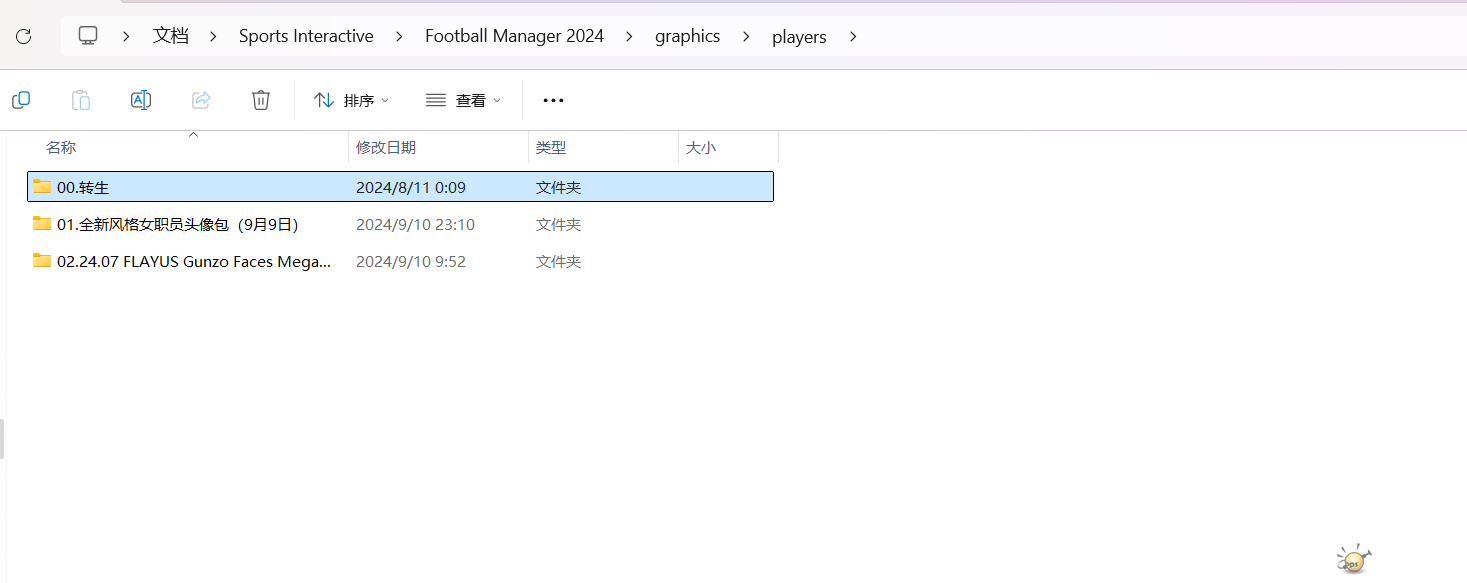Click the This PC monitor icon
The width and height of the screenshot is (1467, 583).
88,36
